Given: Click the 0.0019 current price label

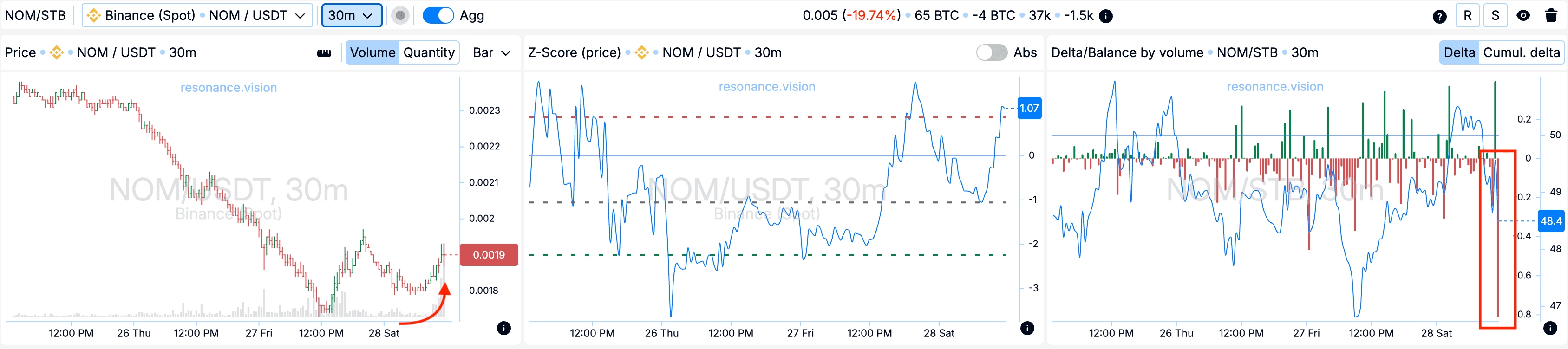Looking at the screenshot, I should coord(488,255).
